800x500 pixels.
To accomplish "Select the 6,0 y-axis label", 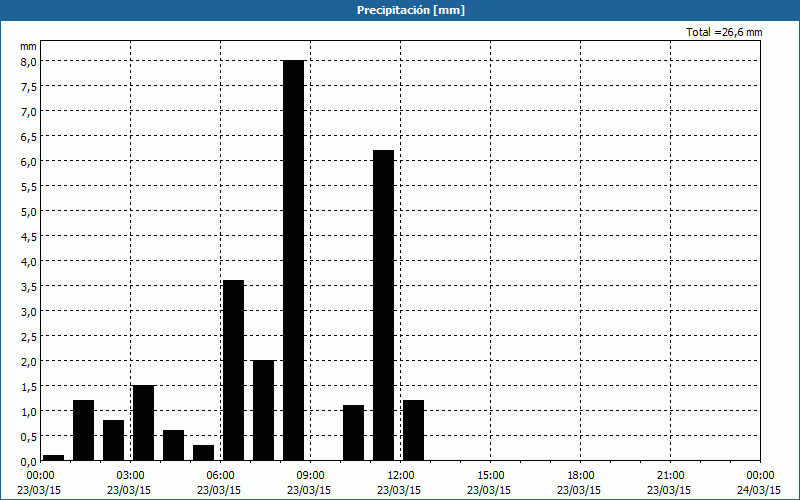I will (28, 161).
